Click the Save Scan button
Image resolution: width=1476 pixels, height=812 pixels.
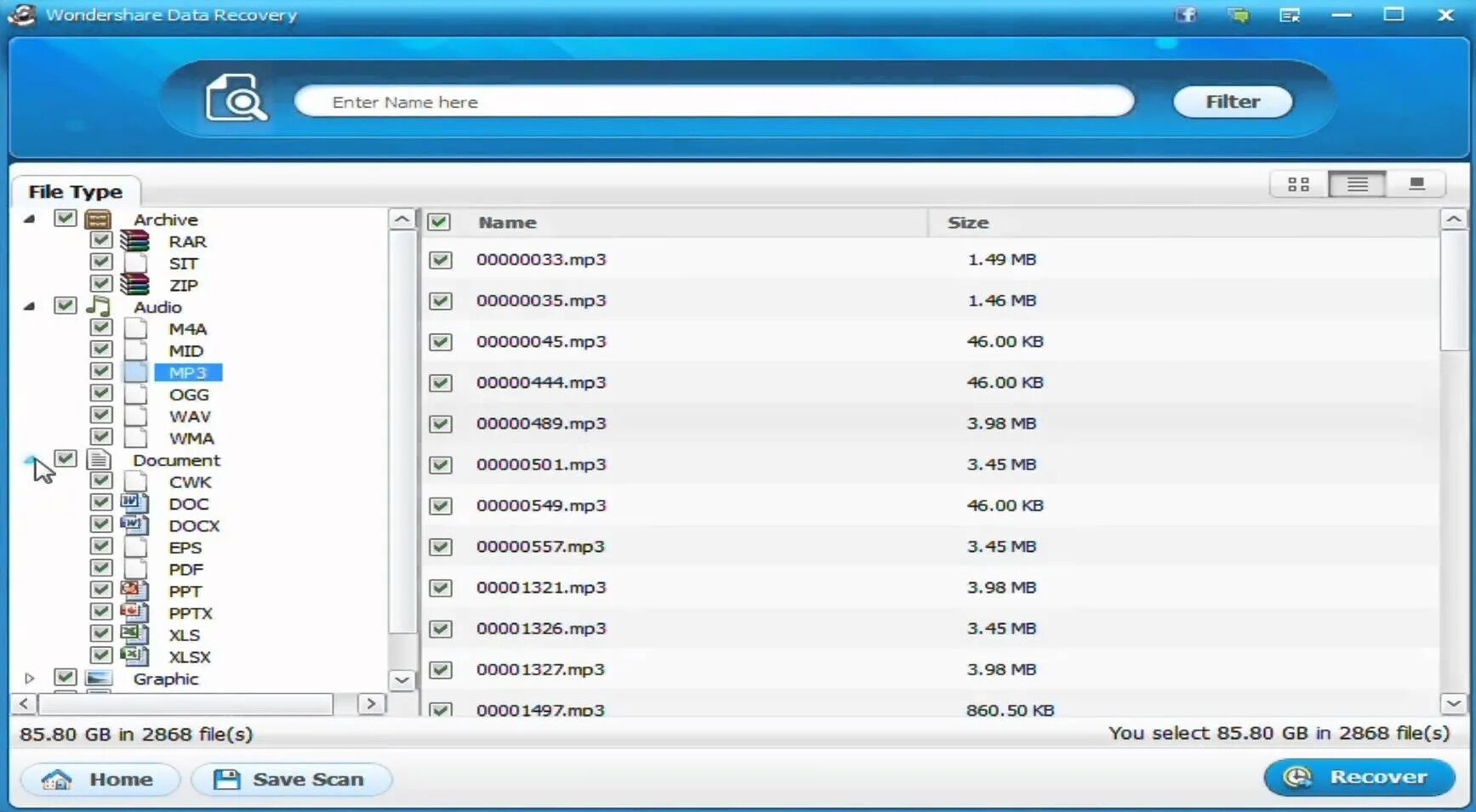[x=291, y=779]
